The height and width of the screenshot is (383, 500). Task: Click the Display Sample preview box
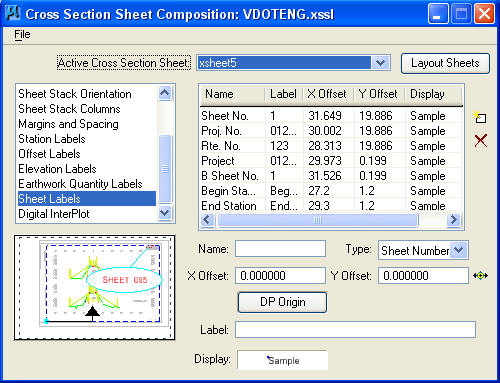click(283, 360)
